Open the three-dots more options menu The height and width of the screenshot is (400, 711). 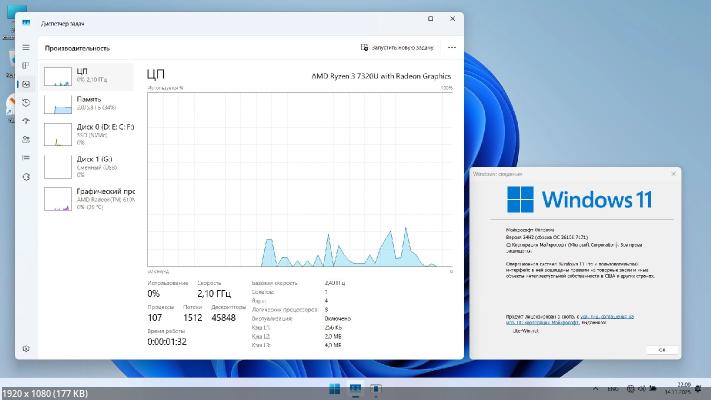point(452,47)
